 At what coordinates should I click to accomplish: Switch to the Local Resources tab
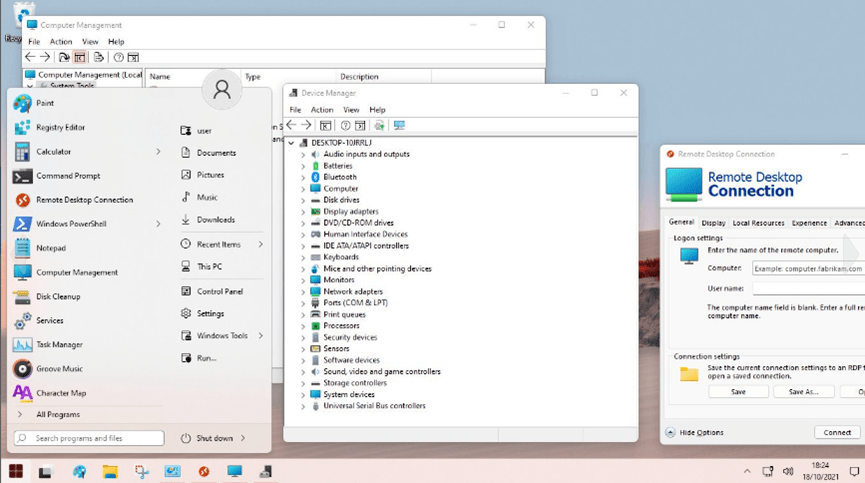(758, 223)
